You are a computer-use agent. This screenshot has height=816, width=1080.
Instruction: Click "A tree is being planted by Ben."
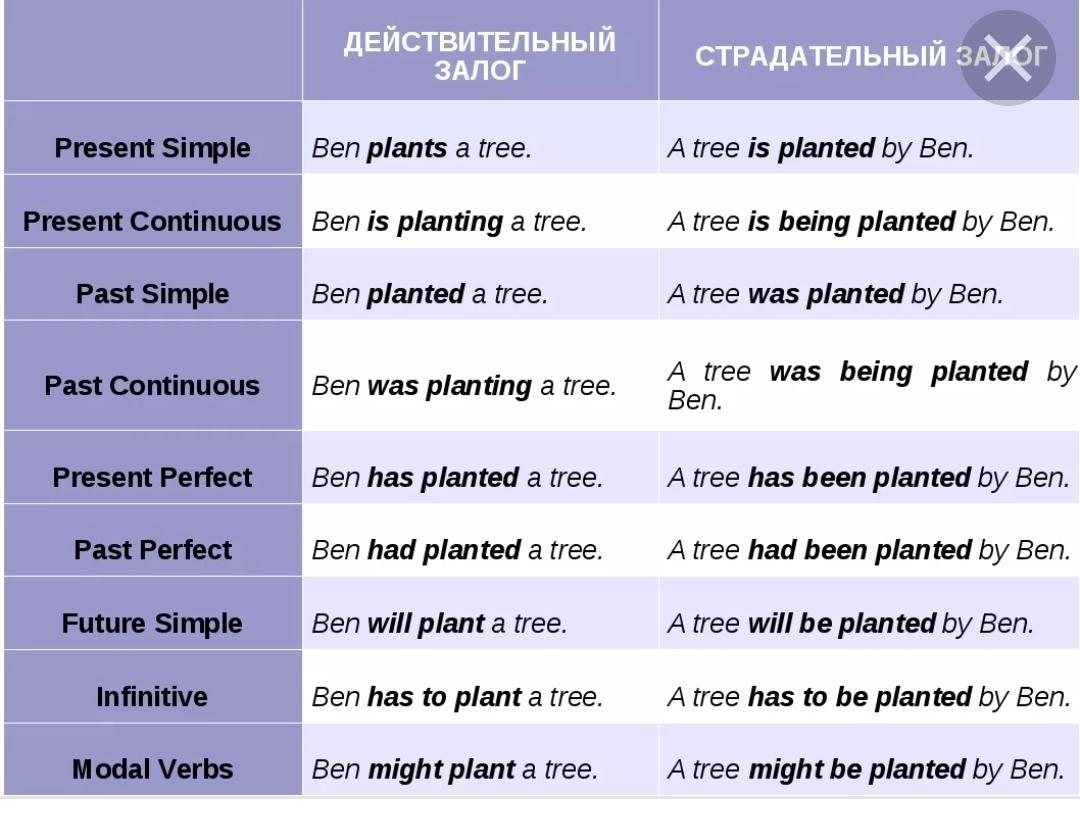coord(861,222)
